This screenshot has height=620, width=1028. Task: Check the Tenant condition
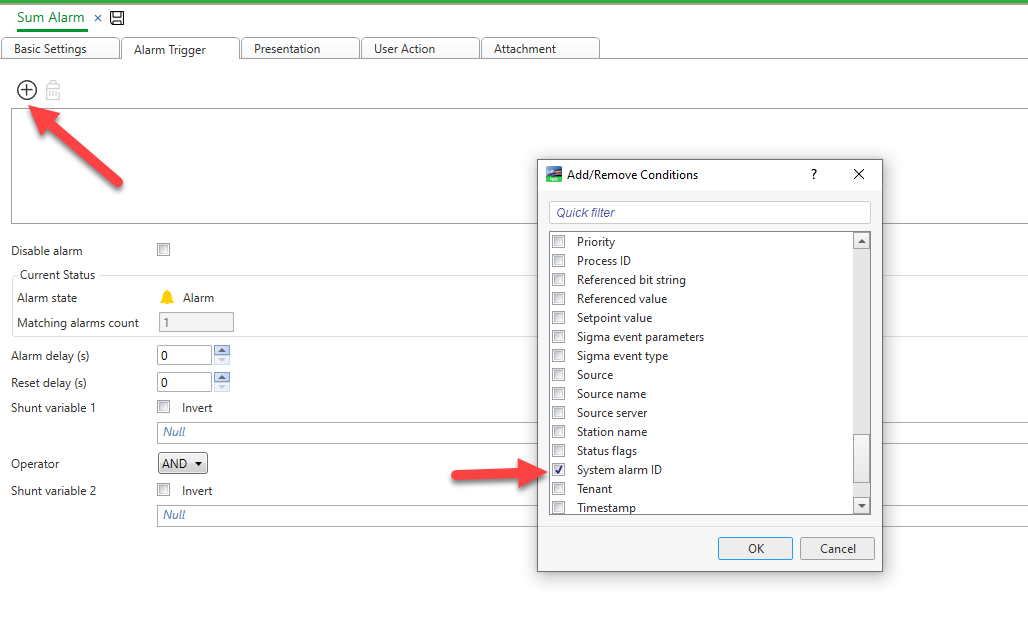point(559,488)
